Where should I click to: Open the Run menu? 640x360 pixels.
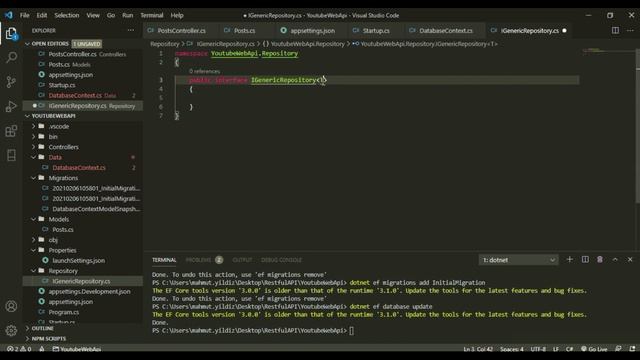pyautogui.click(x=127, y=15)
